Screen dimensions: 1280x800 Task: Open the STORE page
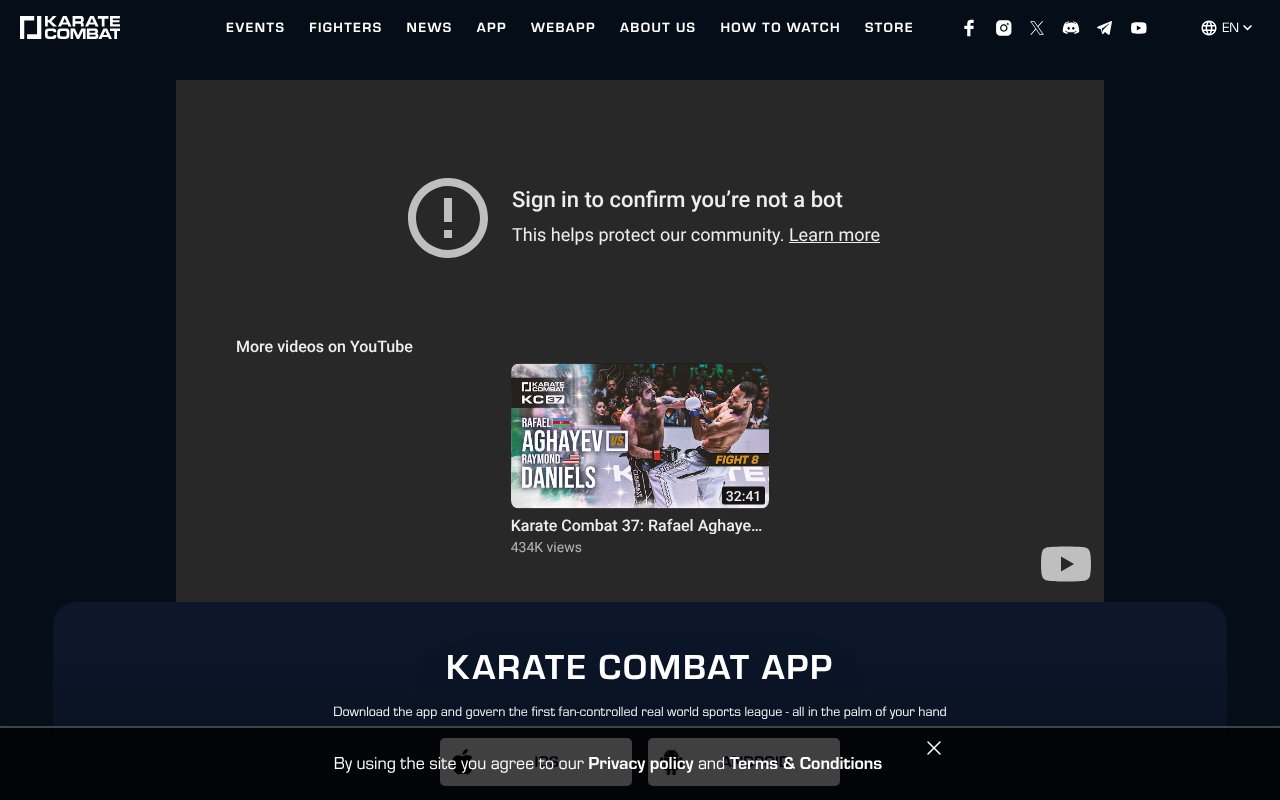(x=889, y=27)
